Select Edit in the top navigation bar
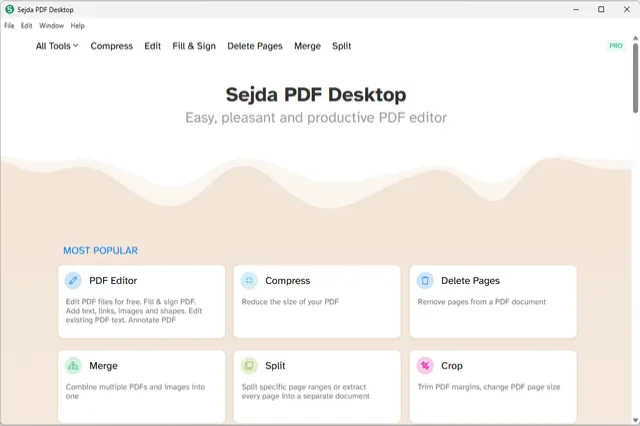The image size is (640, 426). pyautogui.click(x=153, y=46)
